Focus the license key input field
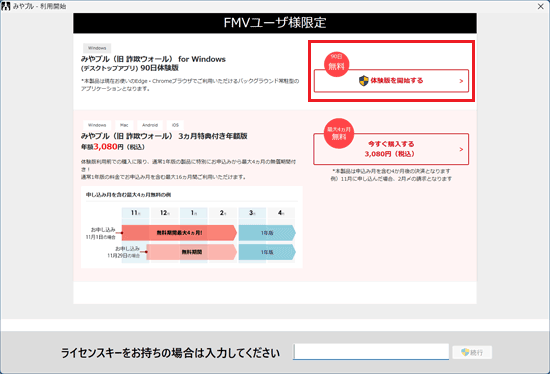Image resolution: width=550 pixels, height=374 pixels. (371, 352)
